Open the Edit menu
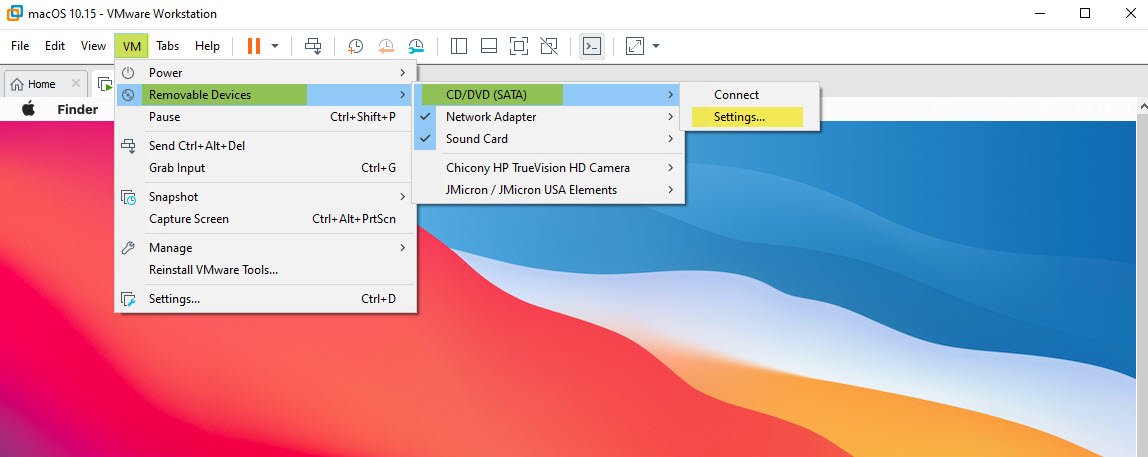Screen dimensions: 1148x457 click(x=55, y=46)
